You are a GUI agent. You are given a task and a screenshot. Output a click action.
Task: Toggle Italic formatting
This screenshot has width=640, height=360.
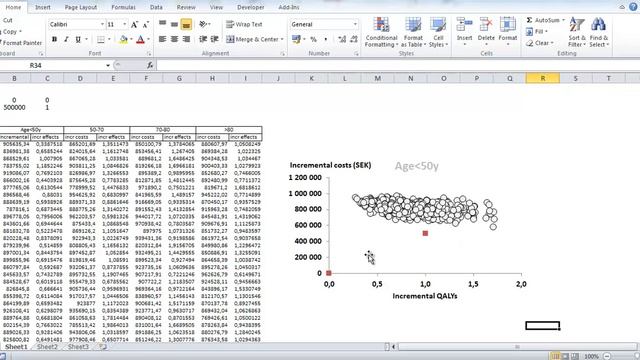coord(66,40)
